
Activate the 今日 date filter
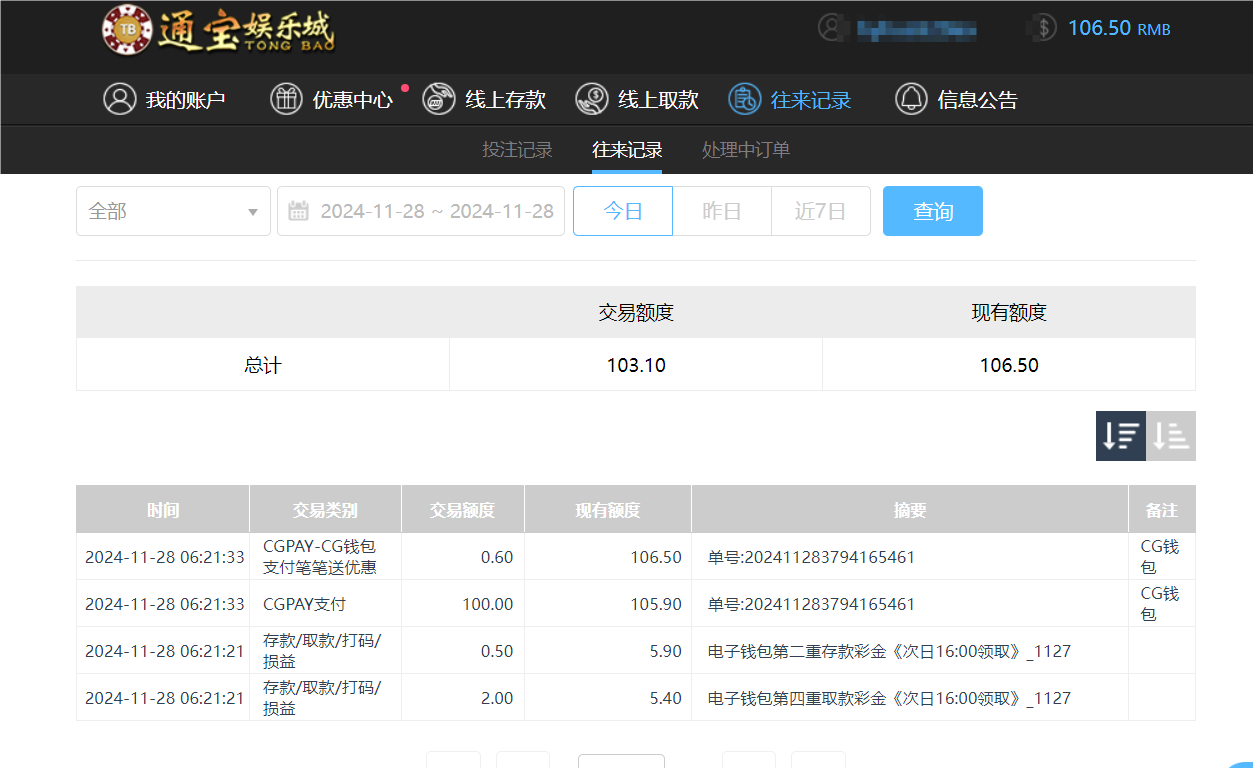coord(622,211)
